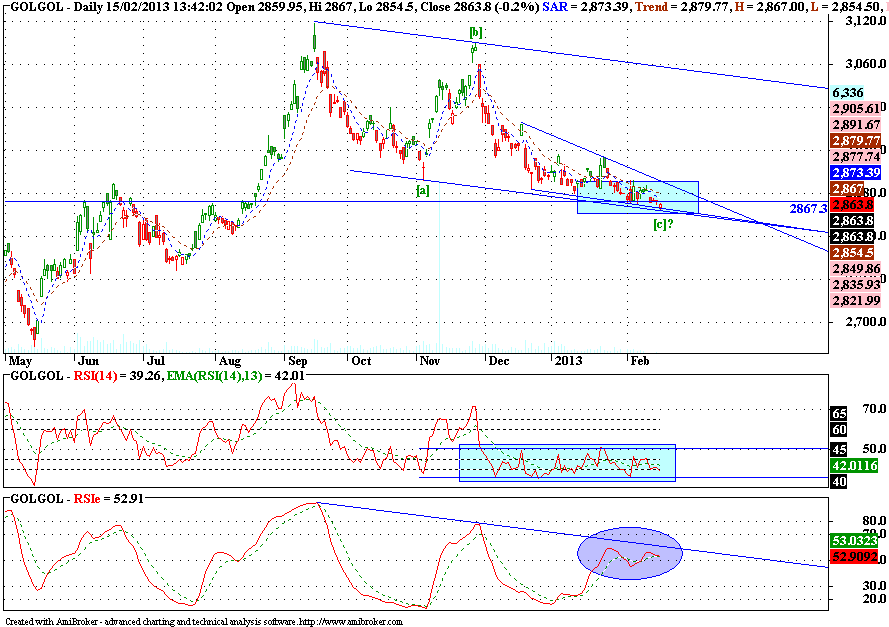Viewport: 889px width, 627px height.
Task: Select the blue ellipse in RSIe pane
Action: point(630,553)
